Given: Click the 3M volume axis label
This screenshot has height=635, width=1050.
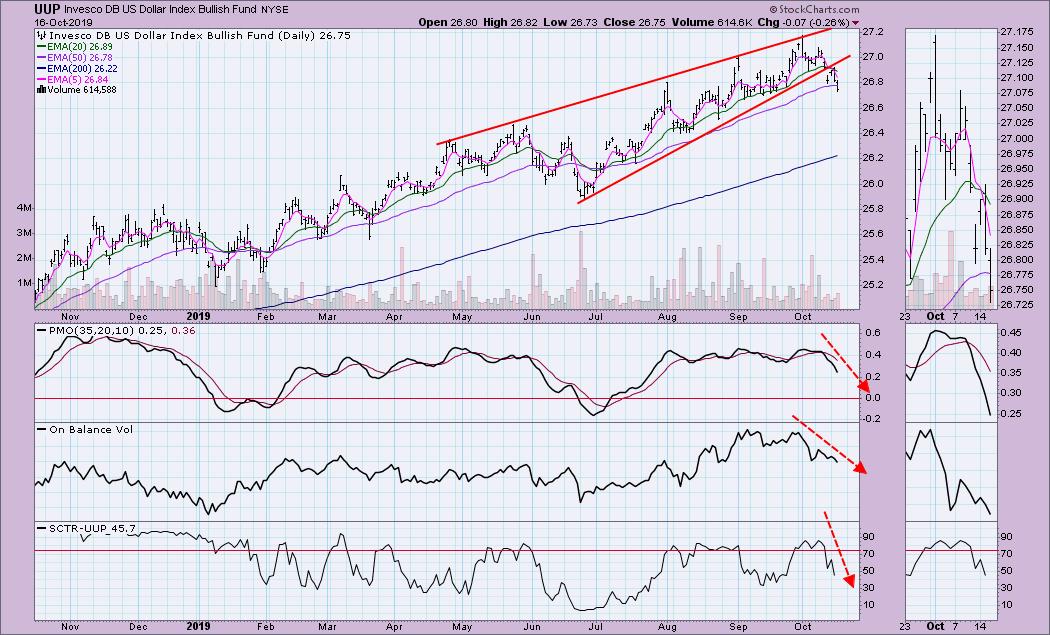Looking at the screenshot, I should 25,233.
